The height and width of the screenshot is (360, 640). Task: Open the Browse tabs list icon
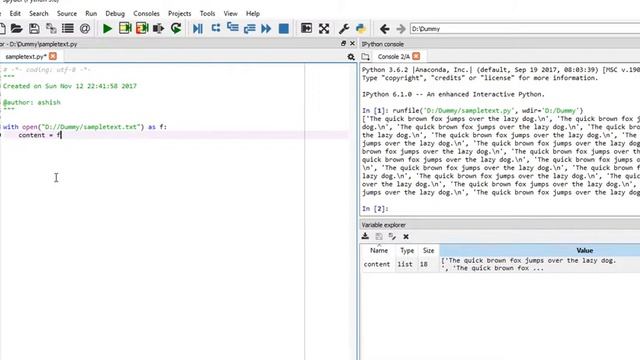pyautogui.click(x=68, y=29)
